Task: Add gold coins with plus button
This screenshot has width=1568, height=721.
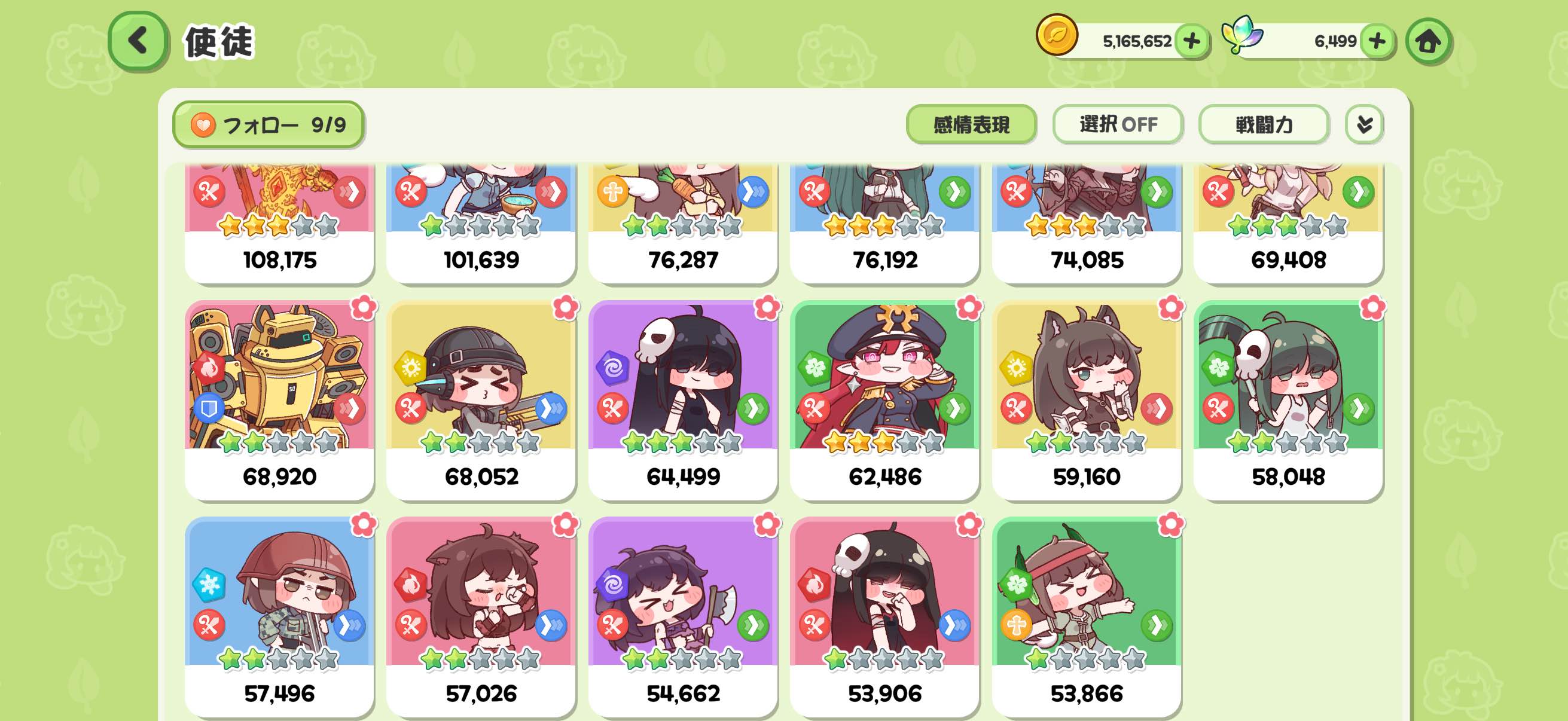Action: (1191, 41)
